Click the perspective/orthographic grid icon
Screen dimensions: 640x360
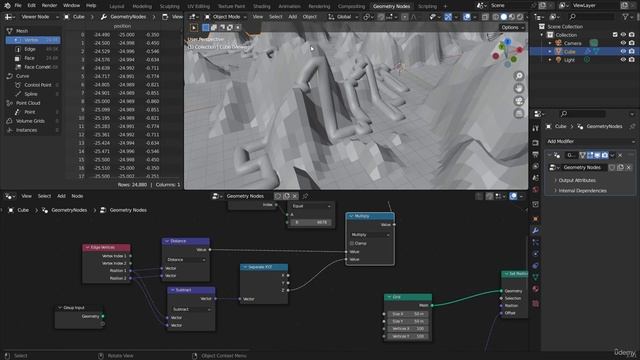click(x=519, y=113)
